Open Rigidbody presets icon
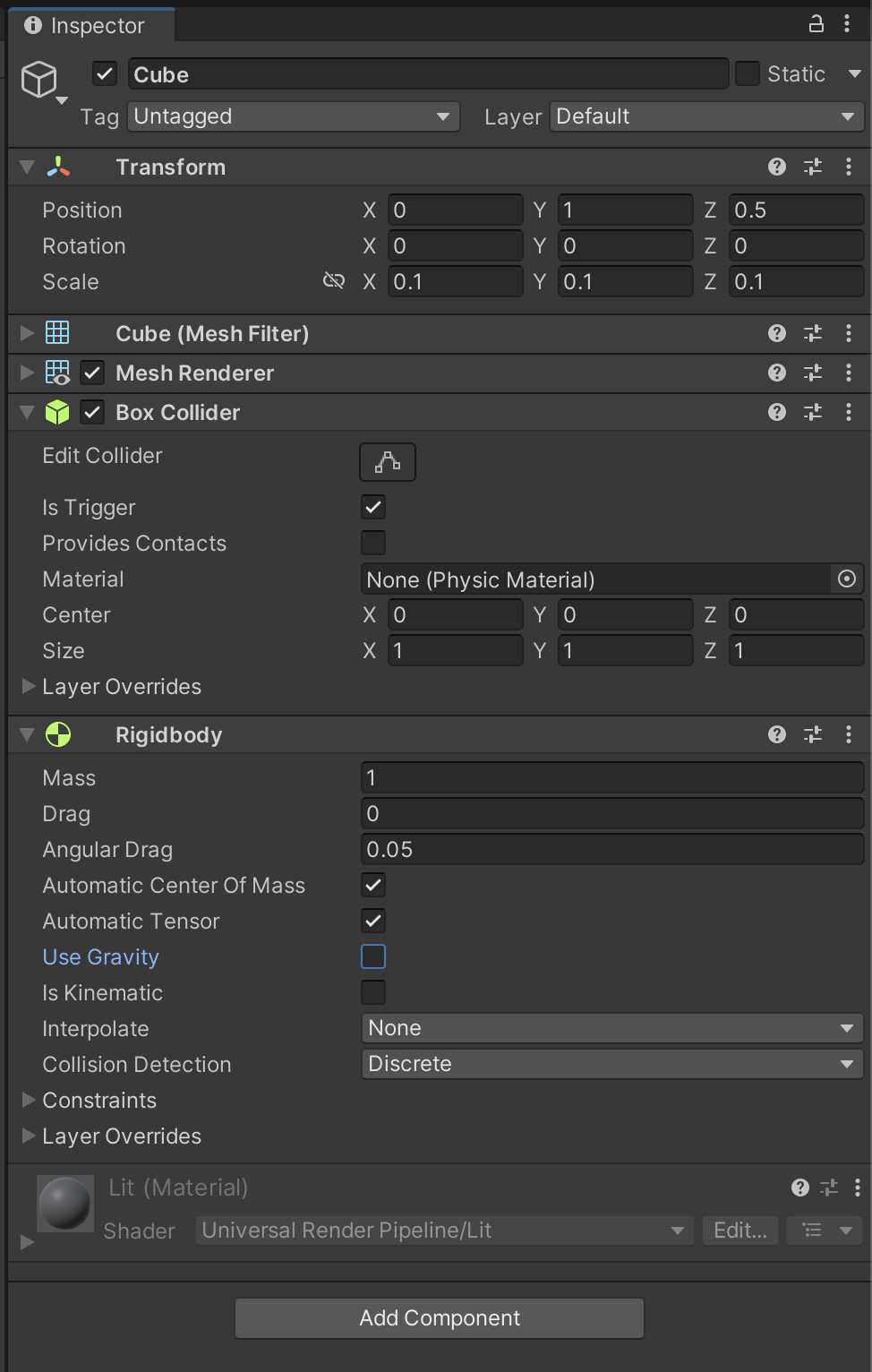 pyautogui.click(x=813, y=734)
